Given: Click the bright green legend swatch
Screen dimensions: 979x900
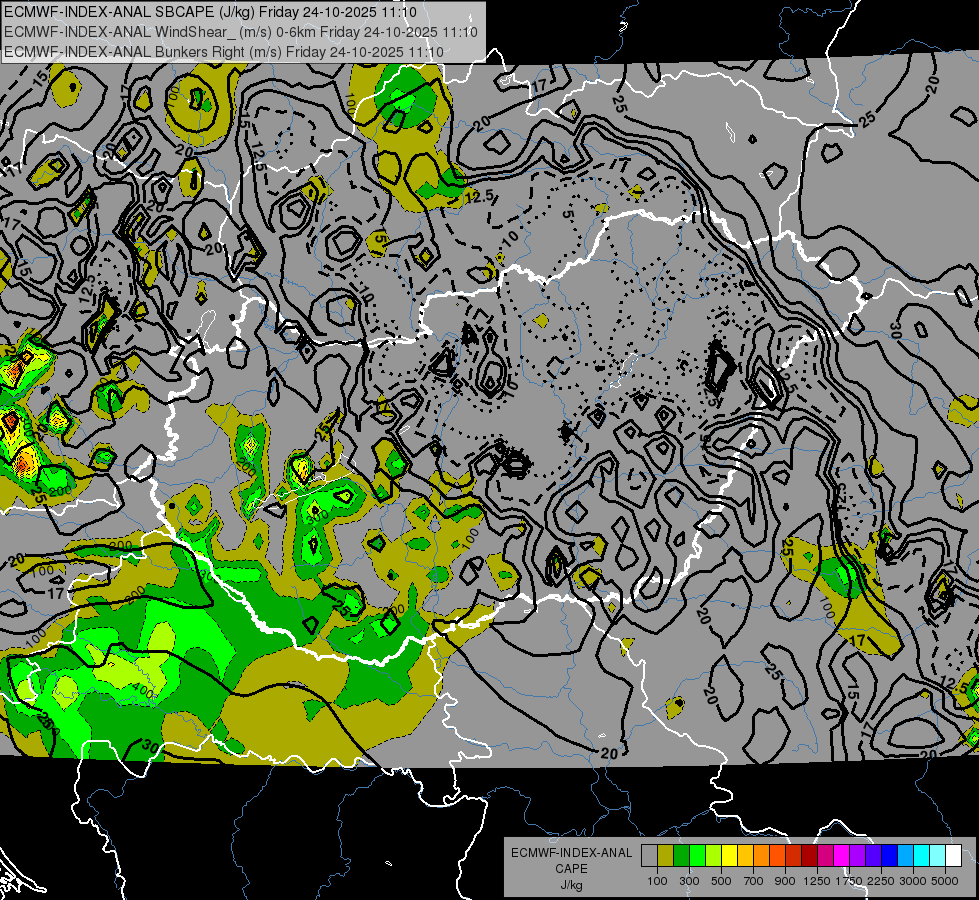Looking at the screenshot, I should point(697,856).
